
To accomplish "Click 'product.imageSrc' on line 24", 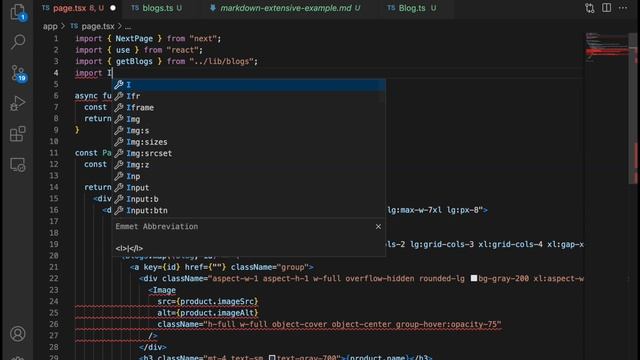I will click(217, 301).
